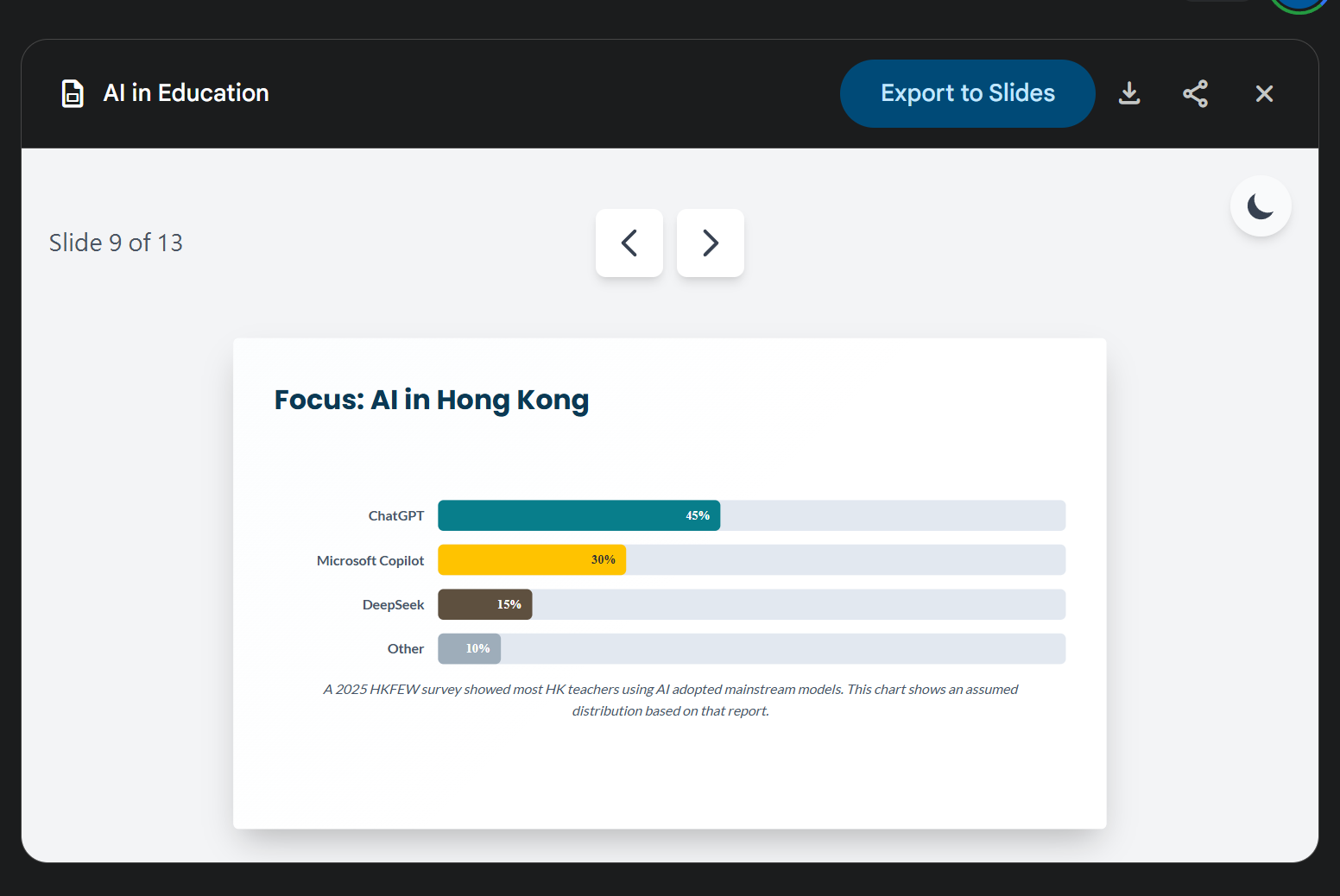Download the presentation using the download icon

1129,93
